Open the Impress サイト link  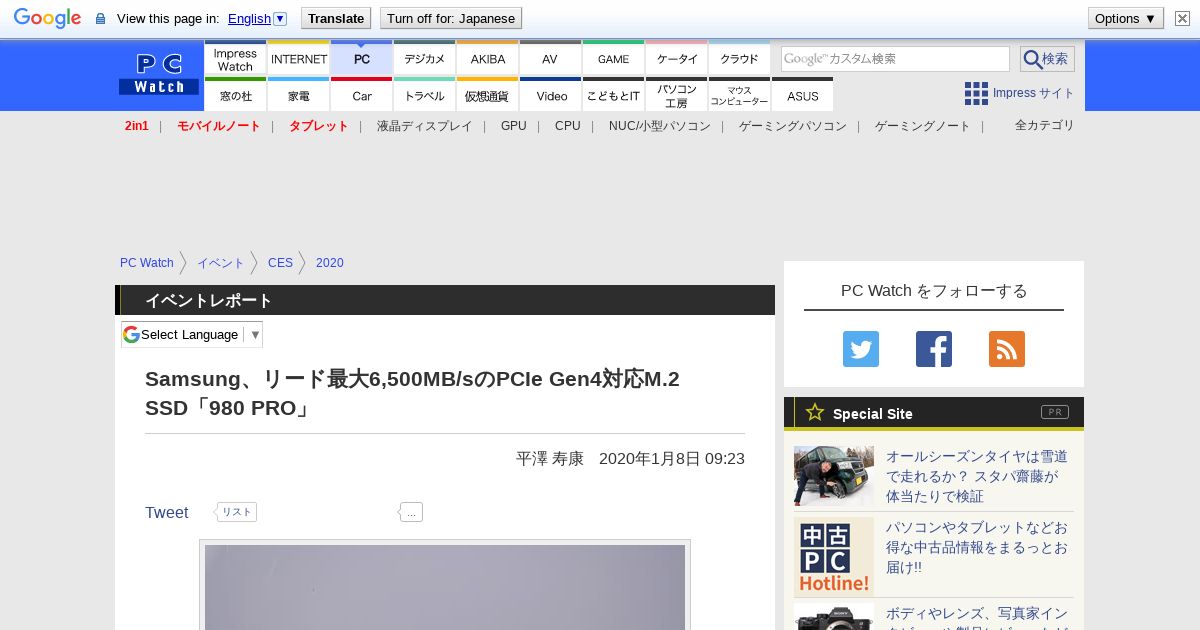click(x=1034, y=93)
